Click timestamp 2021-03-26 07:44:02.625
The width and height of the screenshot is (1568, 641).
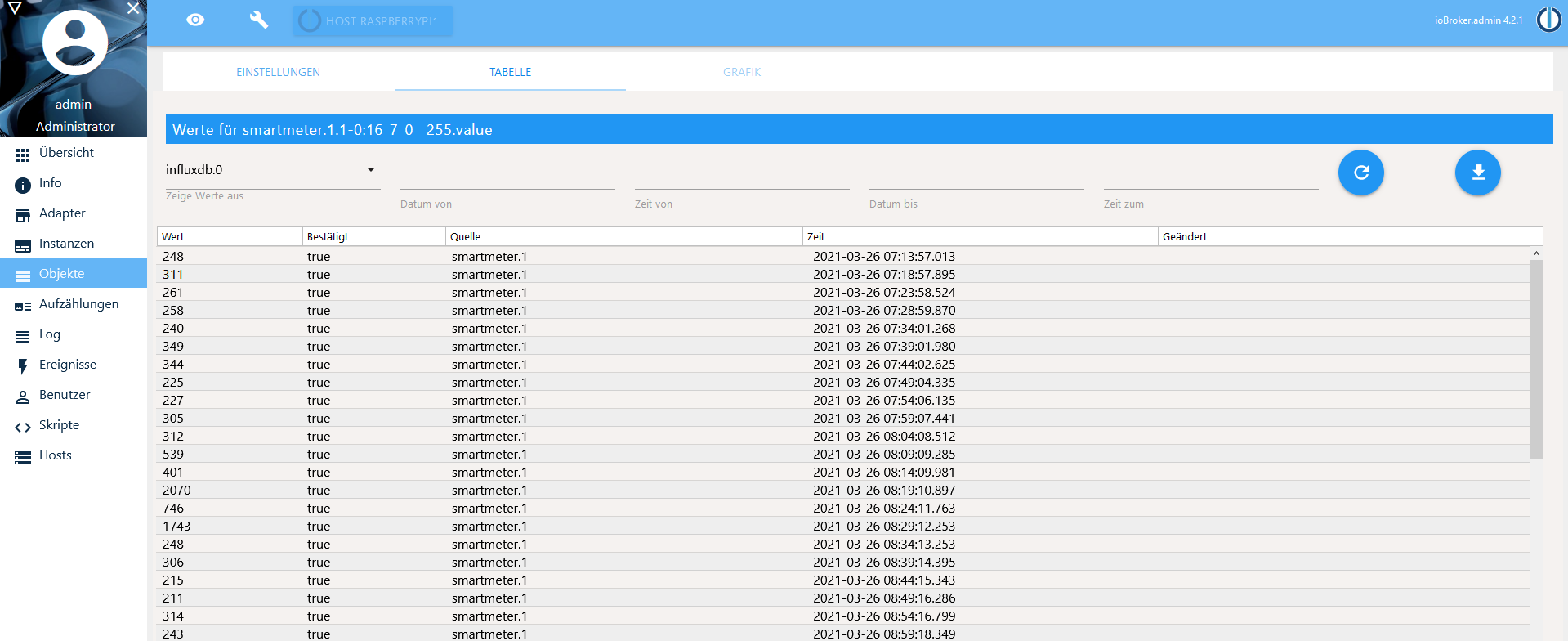[x=884, y=364]
